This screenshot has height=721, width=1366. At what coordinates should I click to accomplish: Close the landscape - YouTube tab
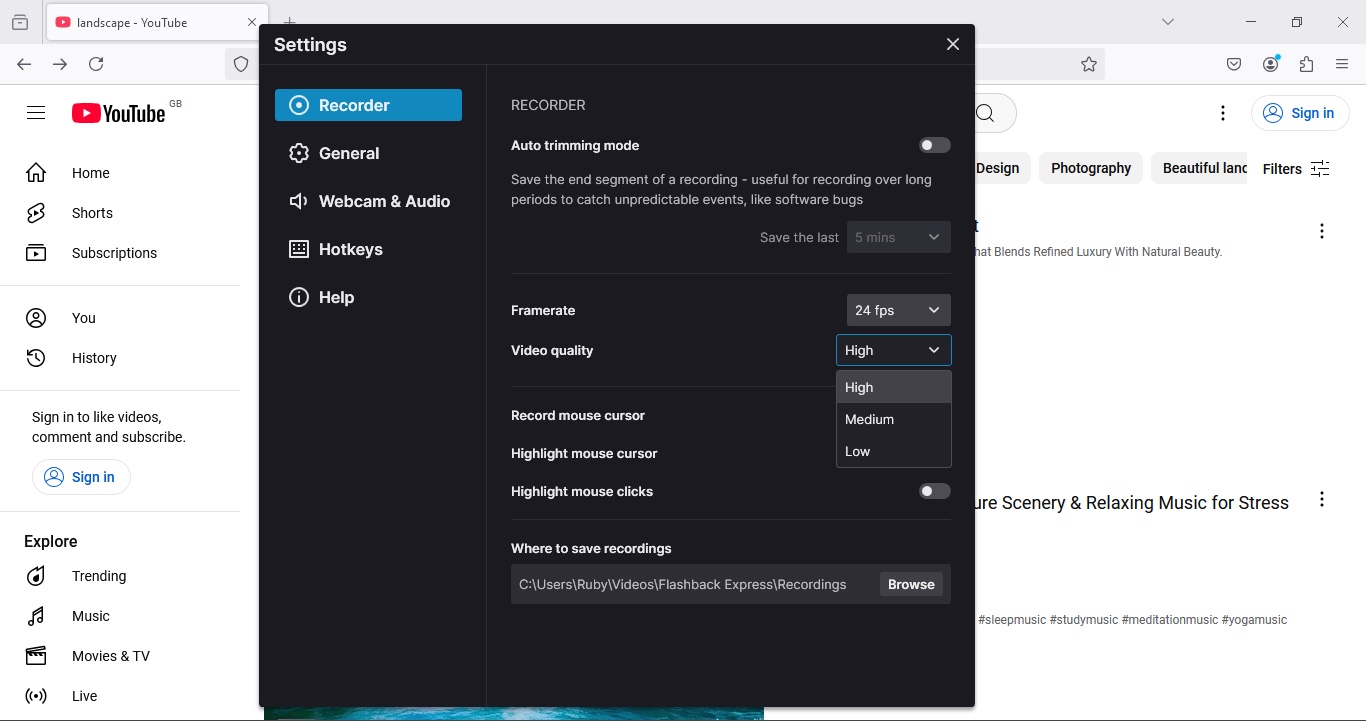point(252,22)
